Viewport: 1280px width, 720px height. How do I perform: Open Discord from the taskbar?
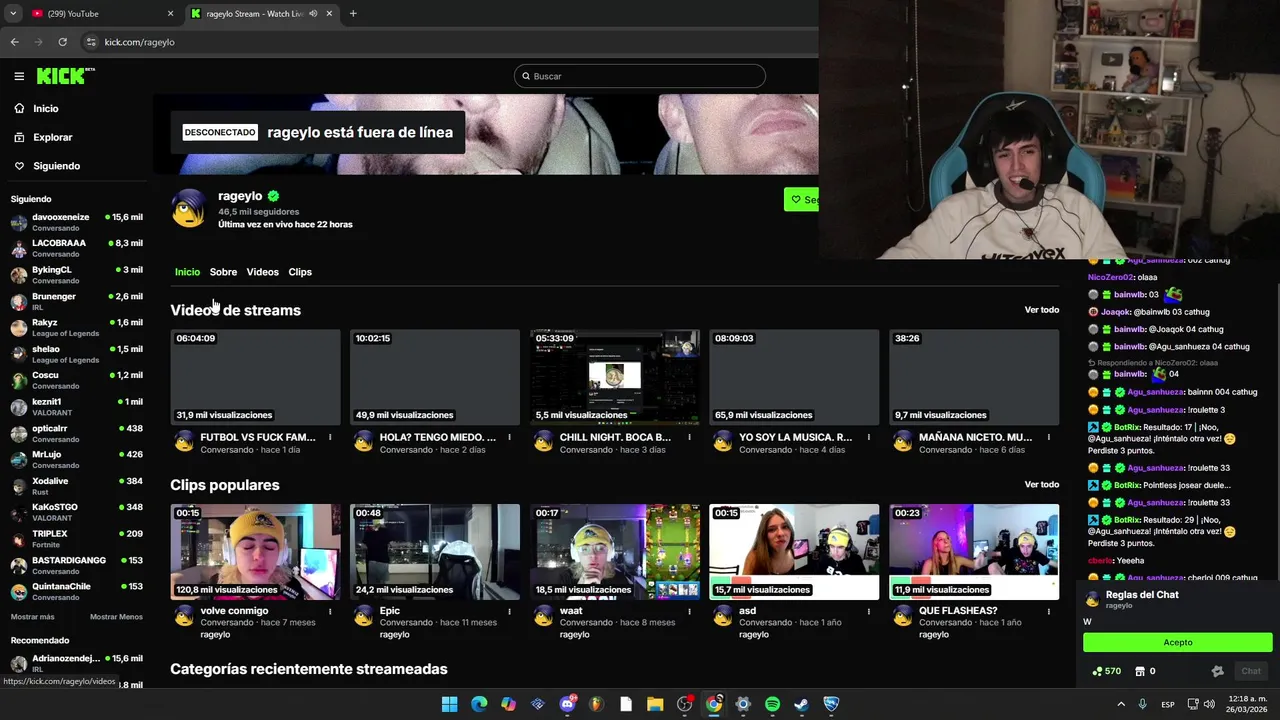click(567, 704)
